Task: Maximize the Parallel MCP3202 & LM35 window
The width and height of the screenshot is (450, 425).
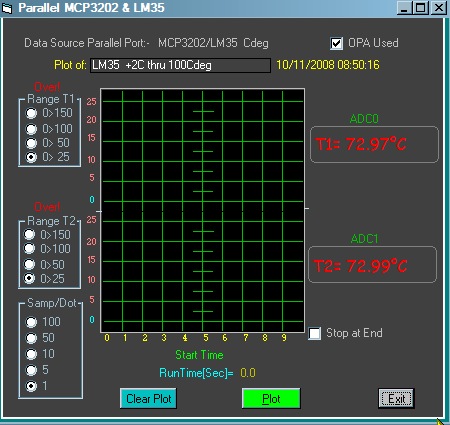Action: pos(421,8)
